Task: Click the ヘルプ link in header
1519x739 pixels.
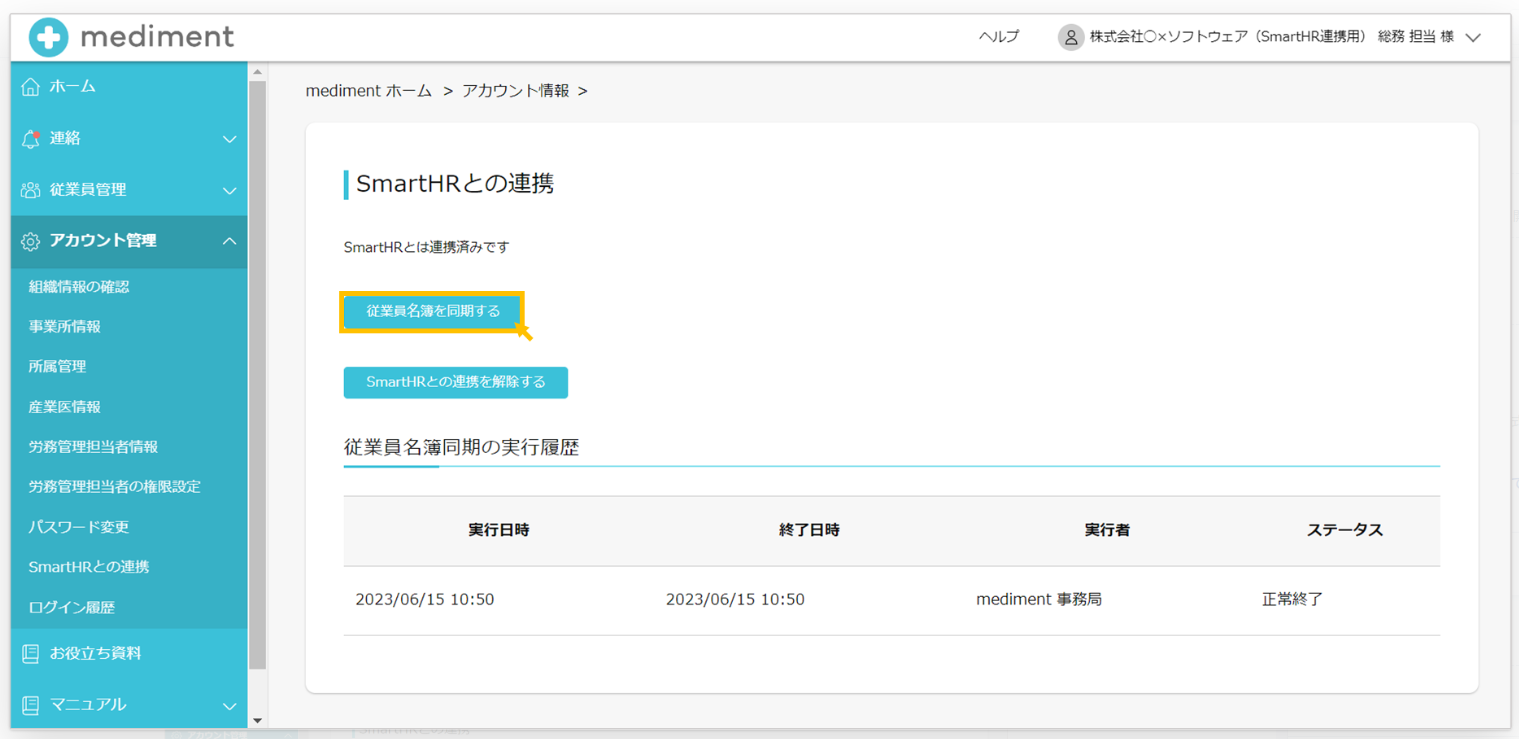Action: point(998,37)
